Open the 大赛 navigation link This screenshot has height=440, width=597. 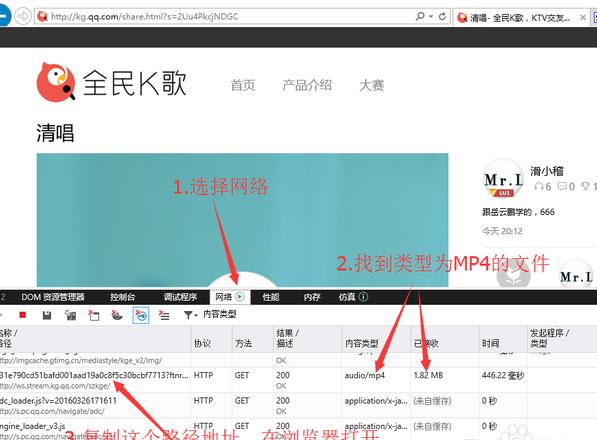(x=372, y=85)
